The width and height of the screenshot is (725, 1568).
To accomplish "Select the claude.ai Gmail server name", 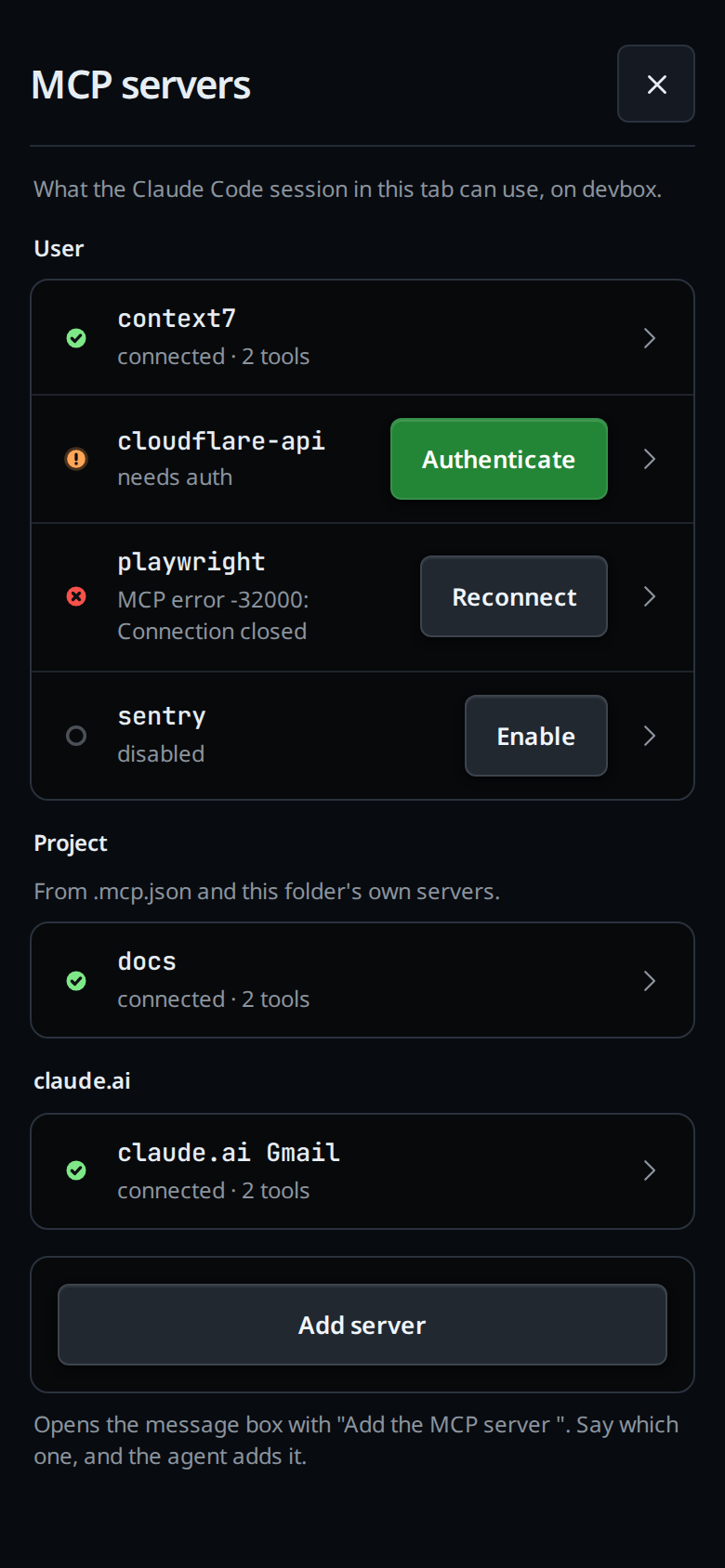I will coord(229,1153).
